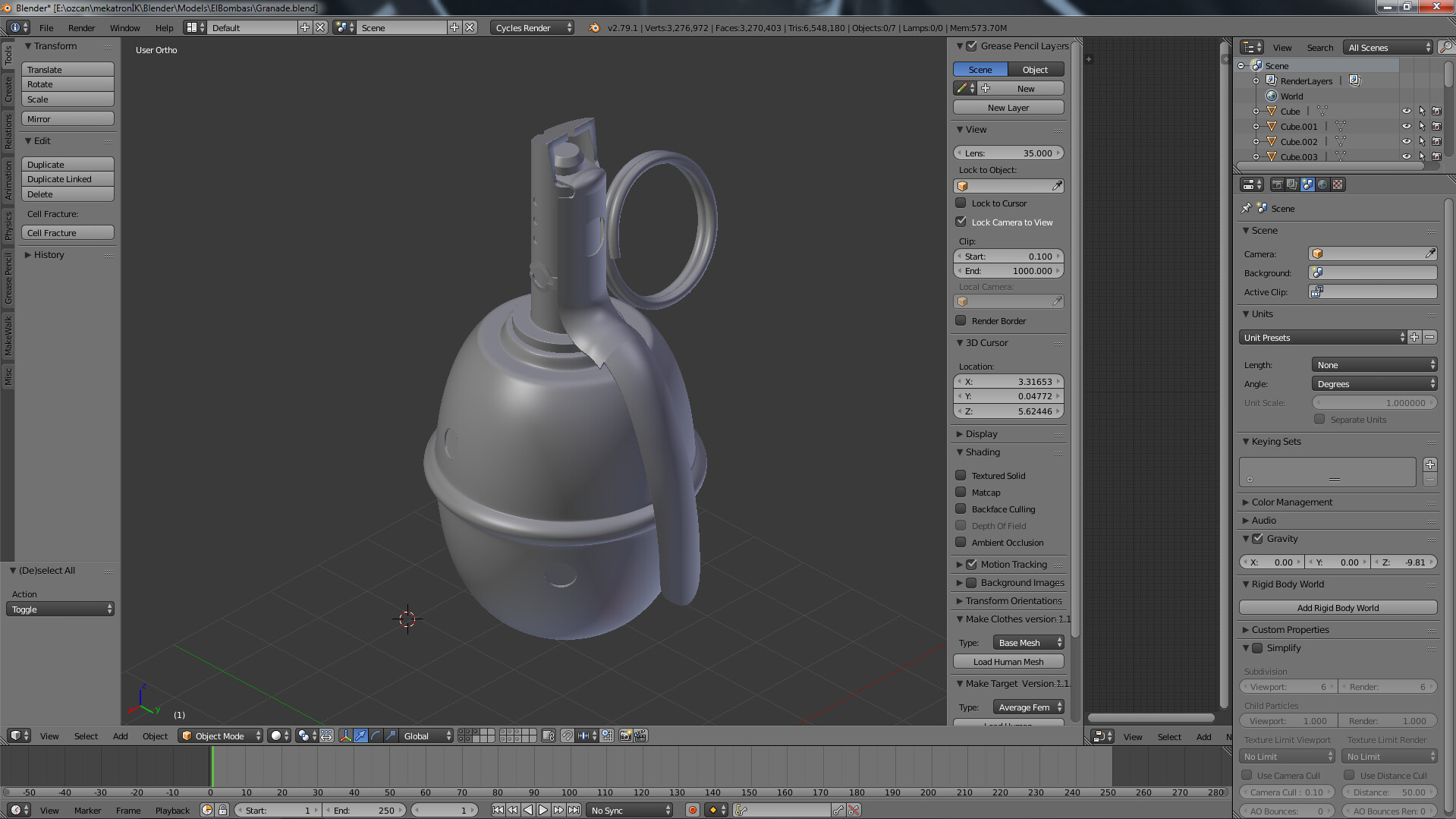Click the Add Rigid Body World button
This screenshot has height=819, width=1456.
coord(1338,607)
